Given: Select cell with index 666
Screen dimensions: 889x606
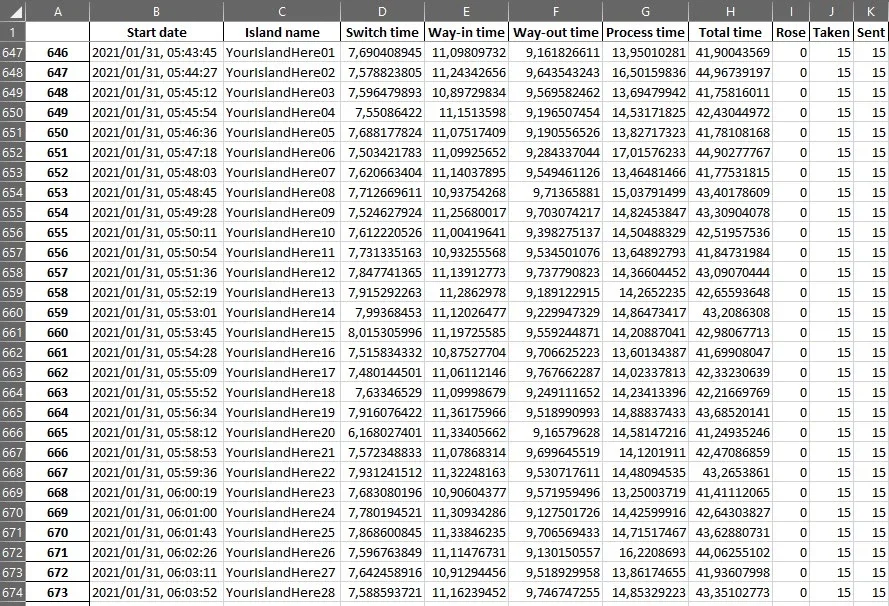Looking at the screenshot, I should point(57,452).
